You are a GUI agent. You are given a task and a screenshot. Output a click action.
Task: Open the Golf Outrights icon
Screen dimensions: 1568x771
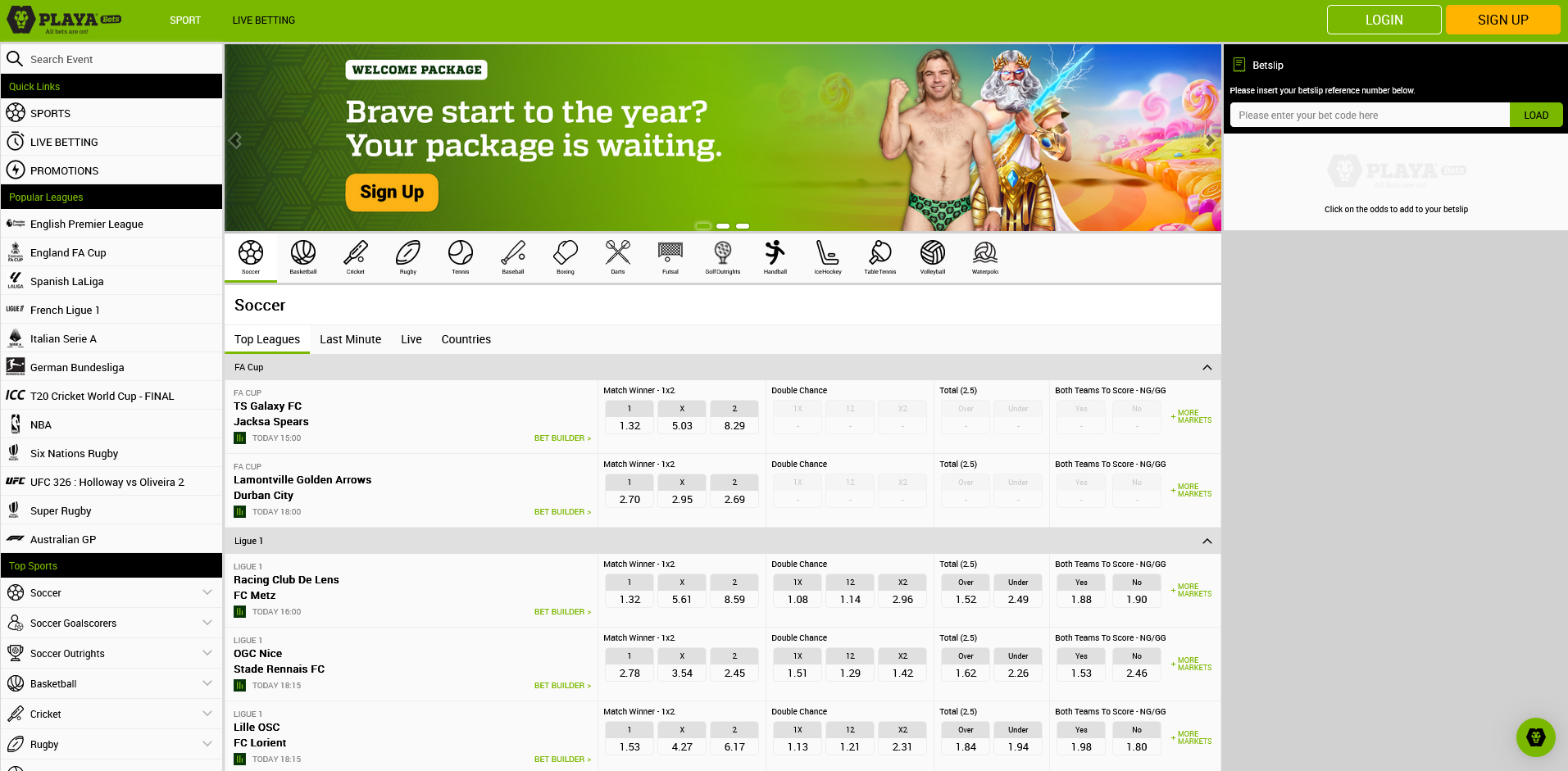coord(722,256)
